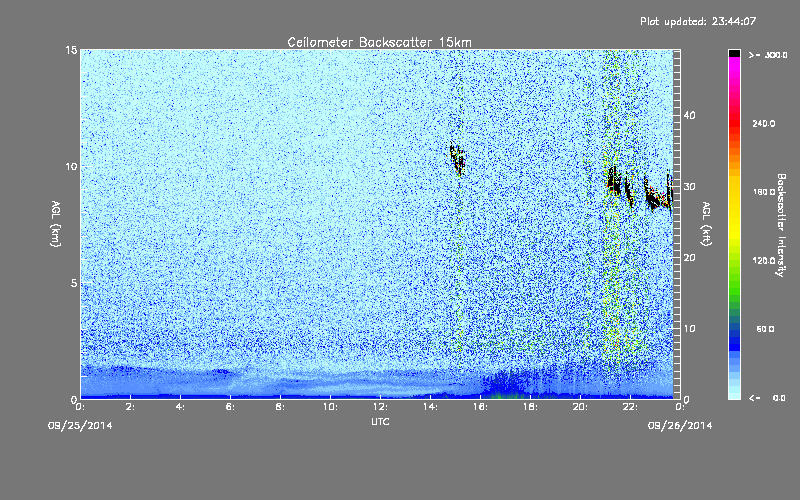Image resolution: width=800 pixels, height=500 pixels.
Task: Click the '22:' hour tick label
Action: click(x=630, y=407)
